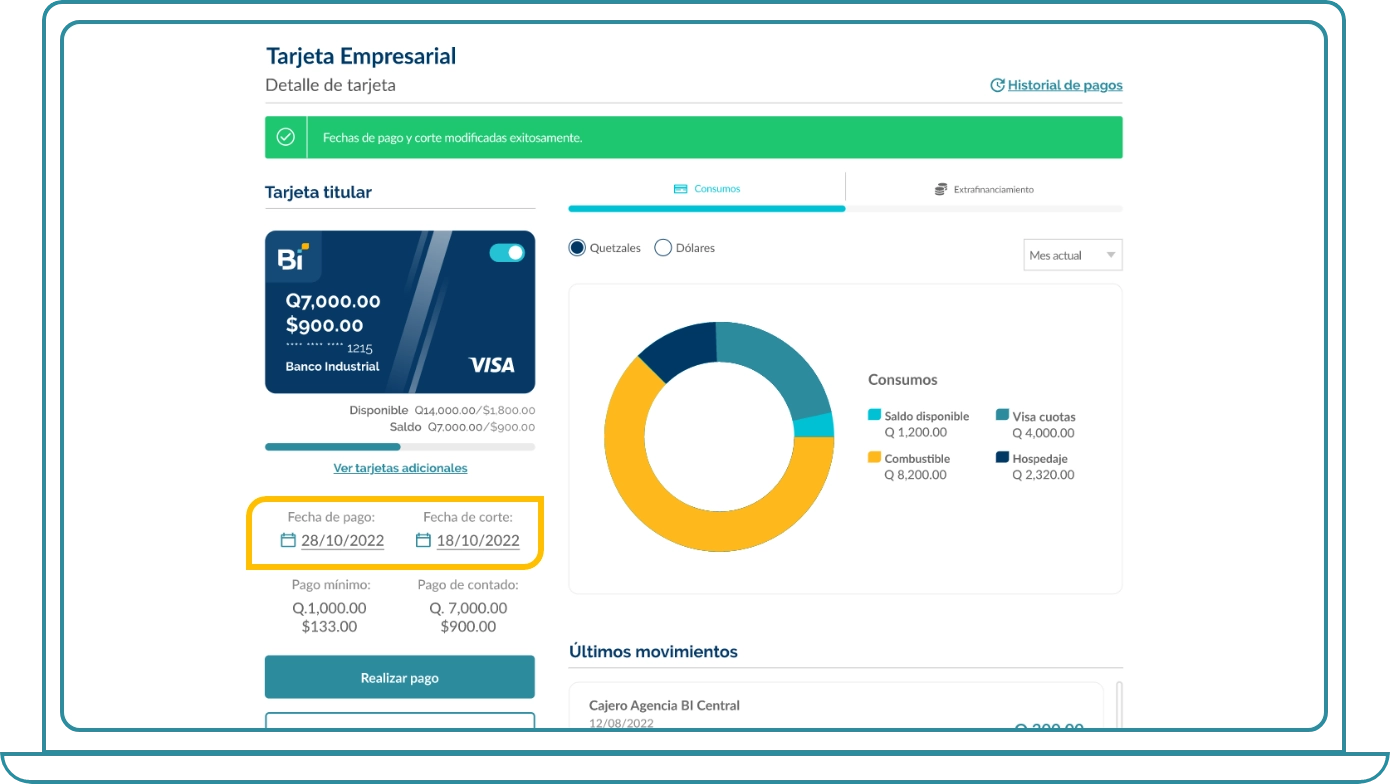Click the Q 1,200.00 Saldo disponible amount

[915, 433]
